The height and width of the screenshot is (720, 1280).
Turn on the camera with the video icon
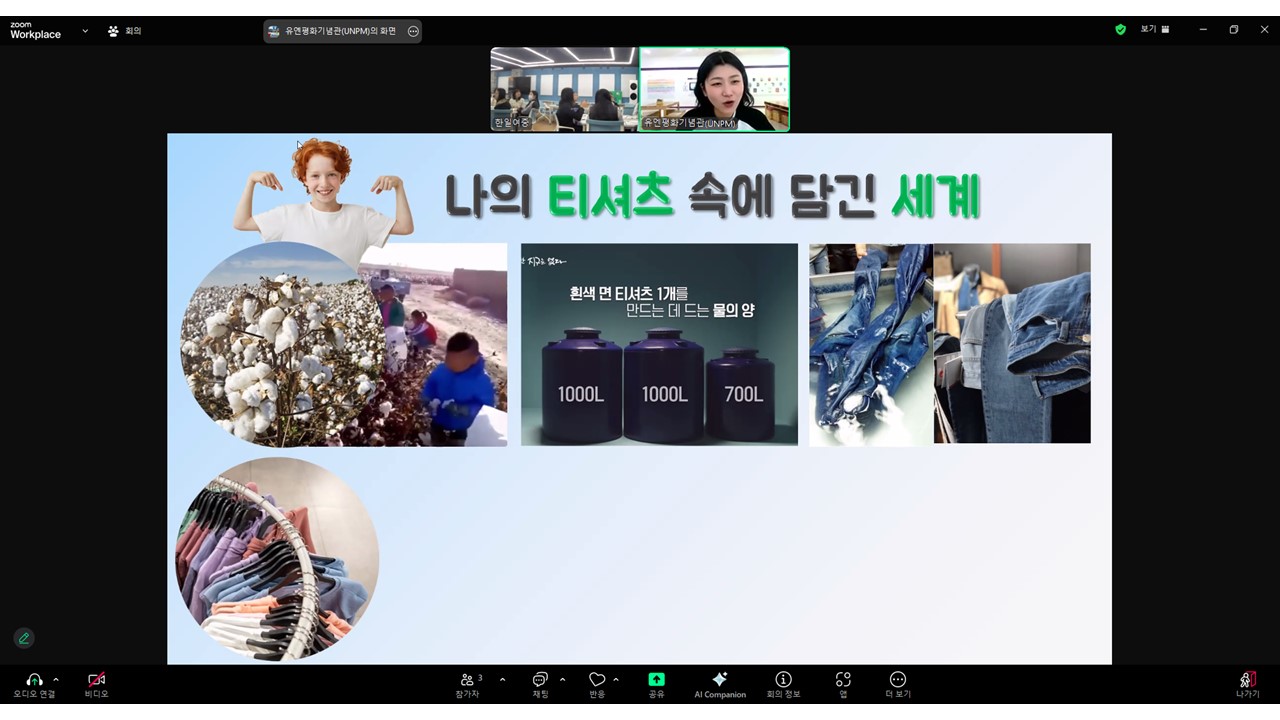(96, 680)
